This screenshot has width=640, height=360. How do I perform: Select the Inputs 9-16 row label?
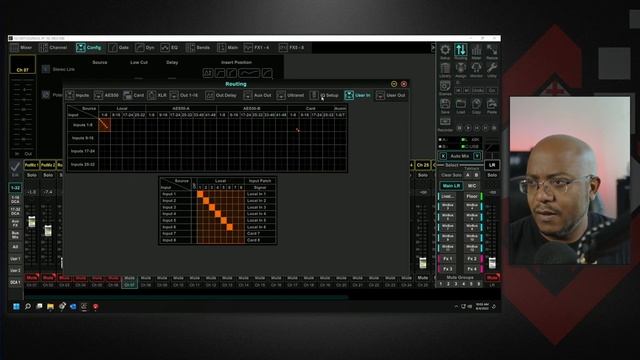pyautogui.click(x=83, y=138)
